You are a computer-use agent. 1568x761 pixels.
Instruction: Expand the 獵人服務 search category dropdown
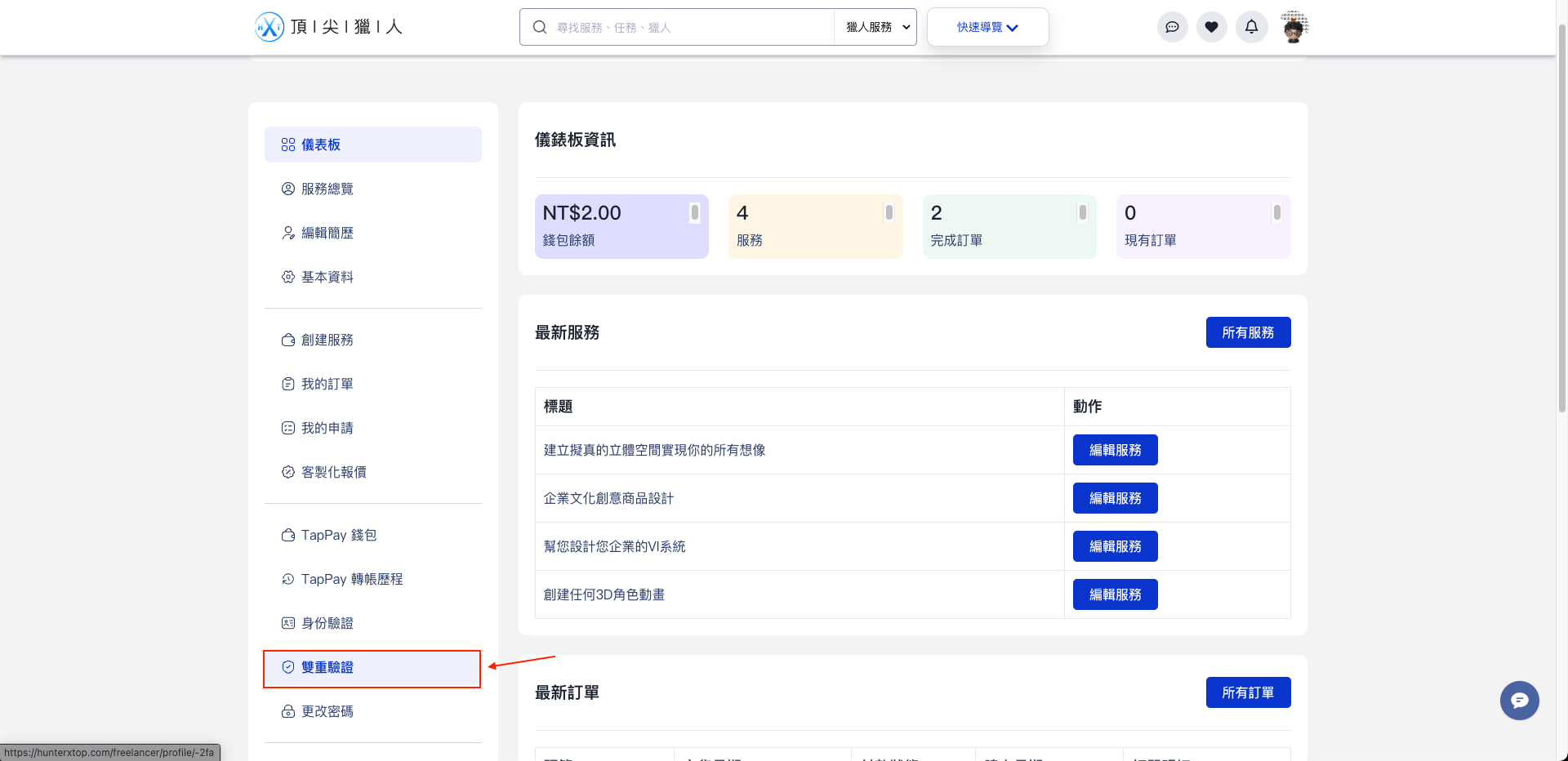pyautogui.click(x=875, y=27)
